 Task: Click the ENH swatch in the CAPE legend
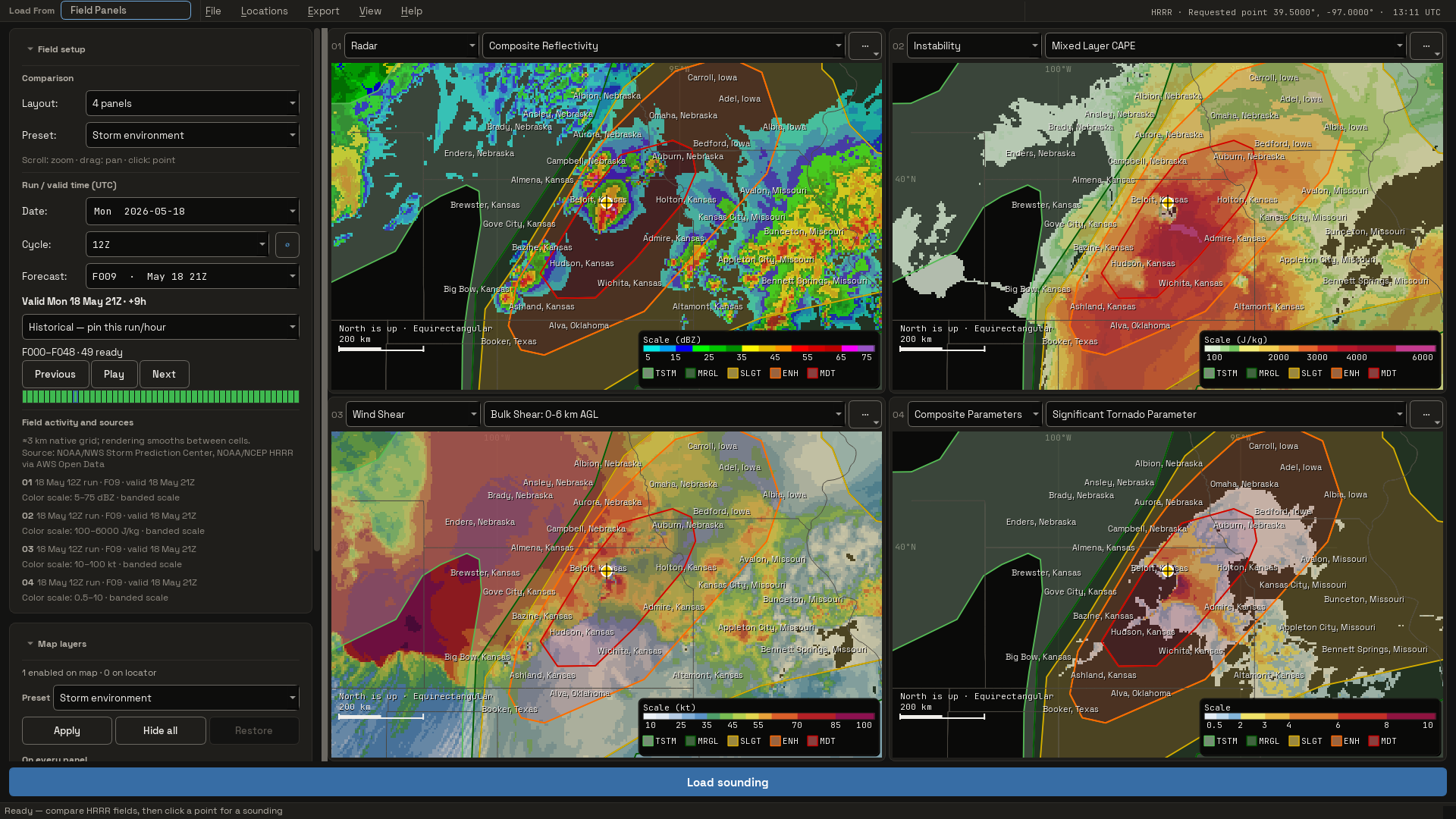click(x=1336, y=374)
